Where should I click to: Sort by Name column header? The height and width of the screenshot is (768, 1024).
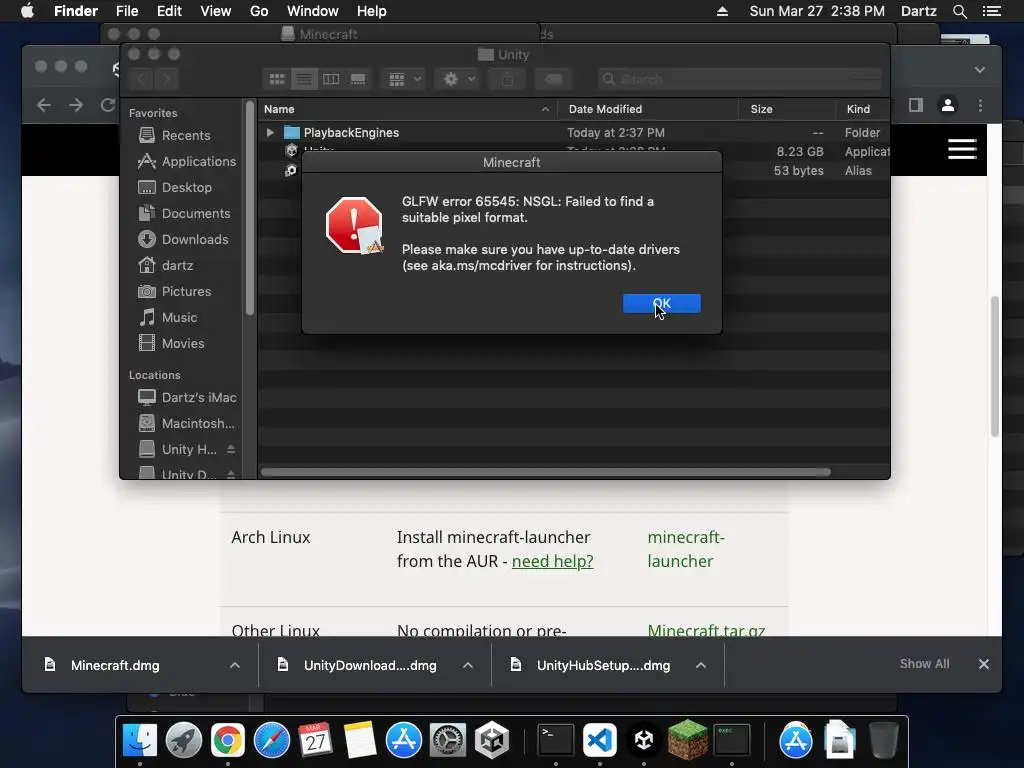pos(408,109)
